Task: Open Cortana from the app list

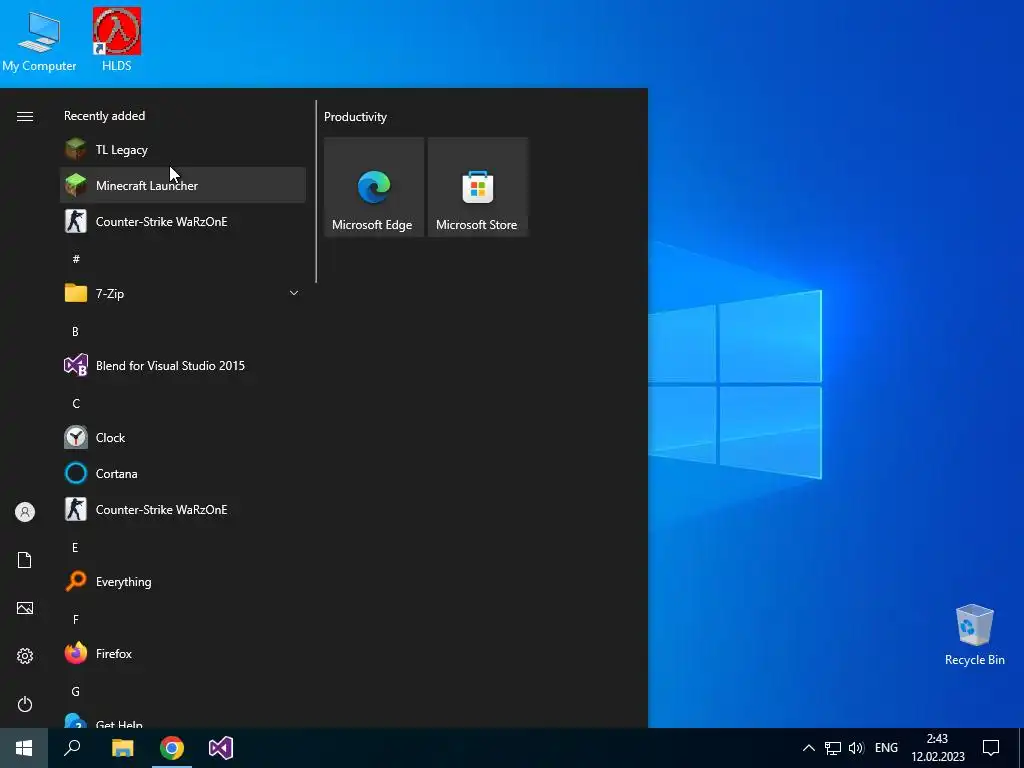Action: [183, 473]
